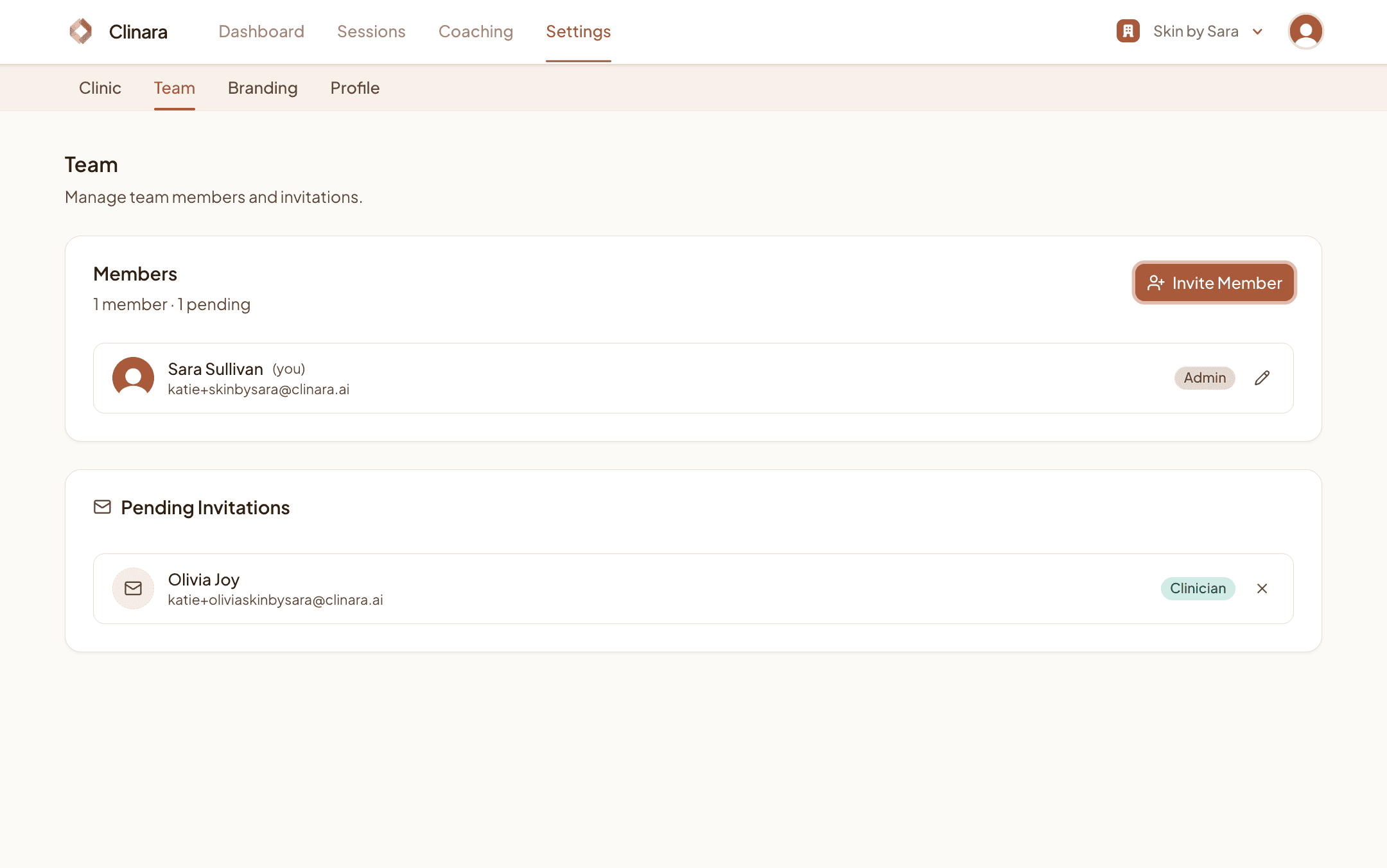Switch to the Branding settings tab
Viewport: 1387px width, 868px height.
[263, 88]
